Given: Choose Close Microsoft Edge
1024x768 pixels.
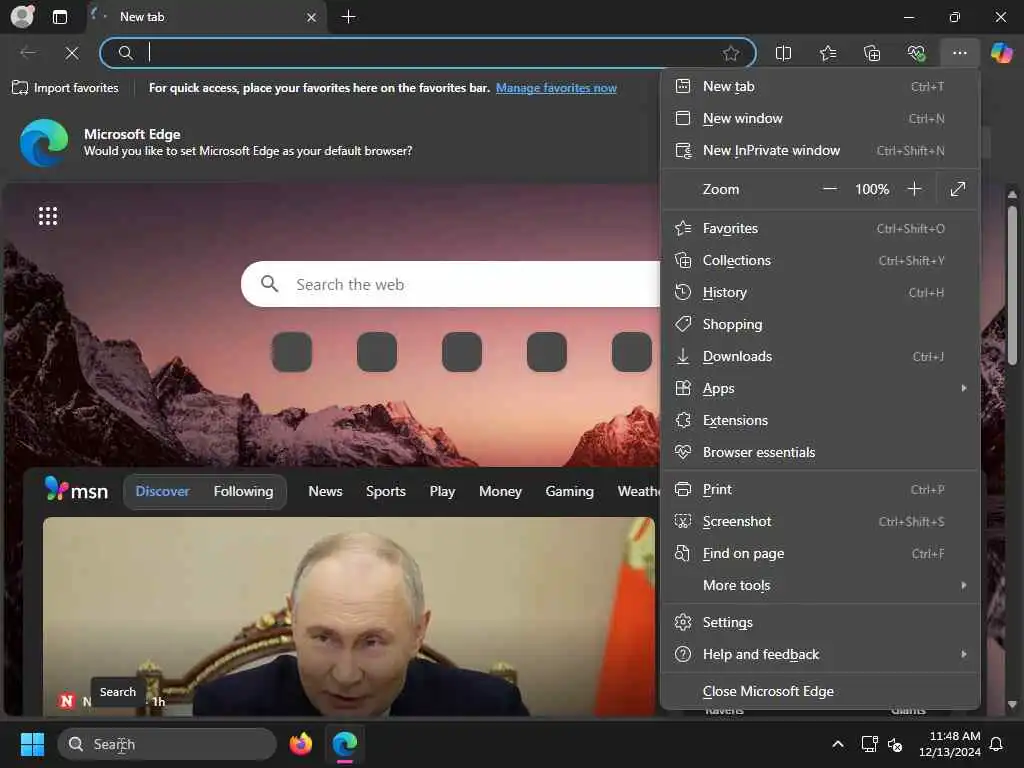Looking at the screenshot, I should [x=820, y=692].
